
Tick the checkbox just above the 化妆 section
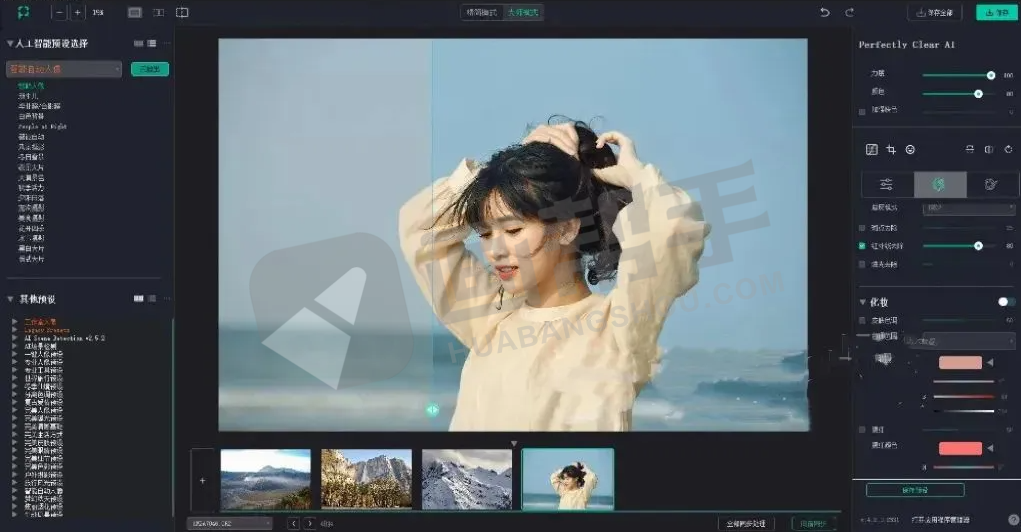(x=862, y=264)
